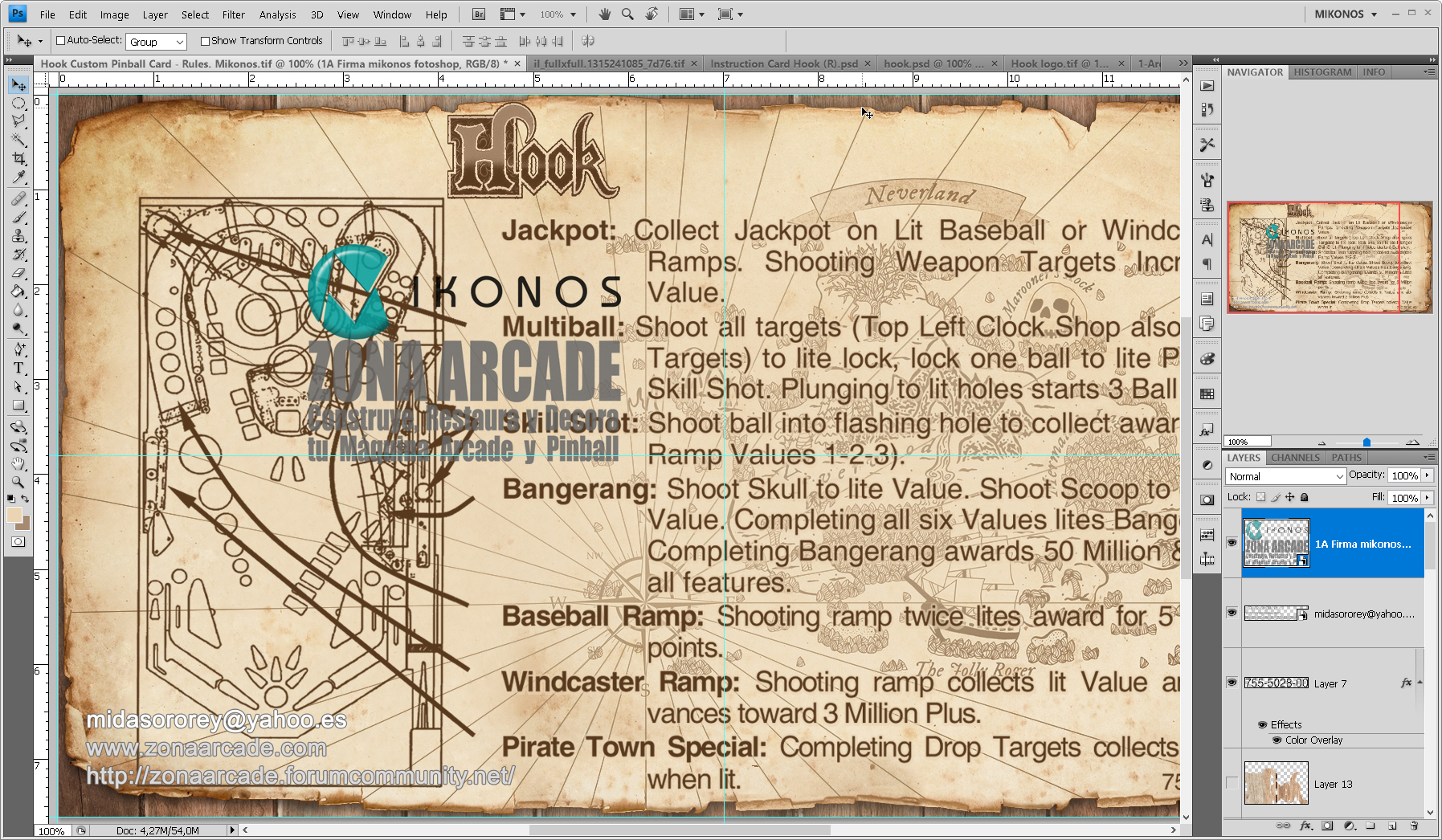1442x840 pixels.
Task: Open the blend mode Normal dropdown
Action: pos(1285,476)
